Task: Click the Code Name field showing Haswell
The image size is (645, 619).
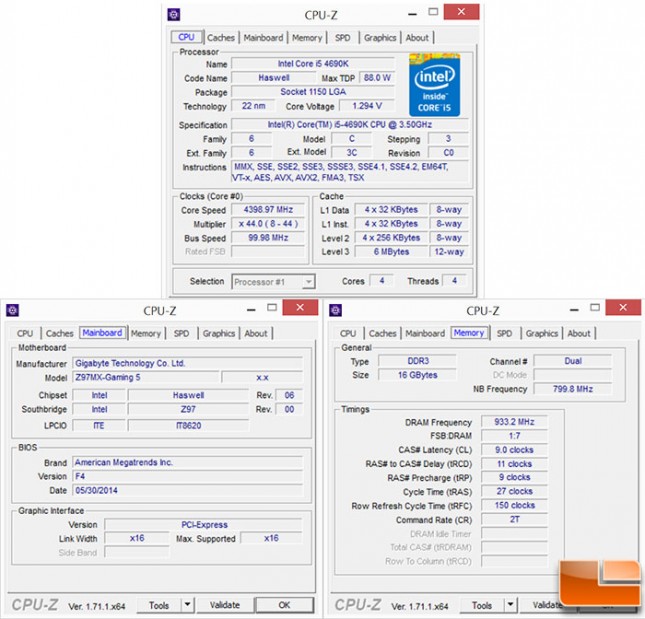Action: click(x=274, y=78)
